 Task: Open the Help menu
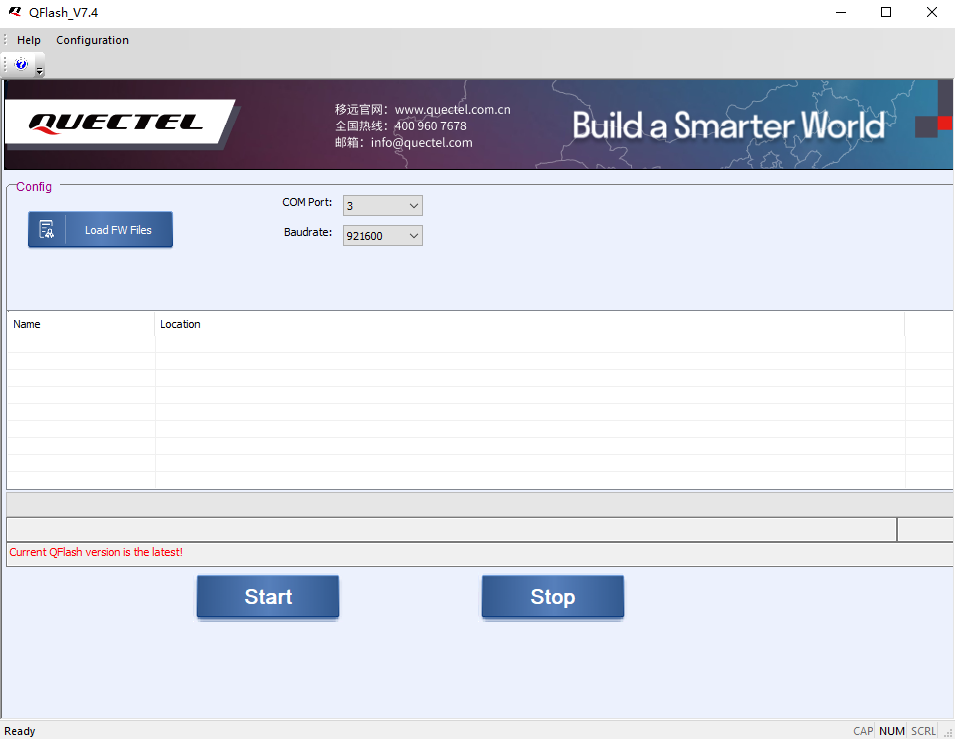click(x=29, y=40)
